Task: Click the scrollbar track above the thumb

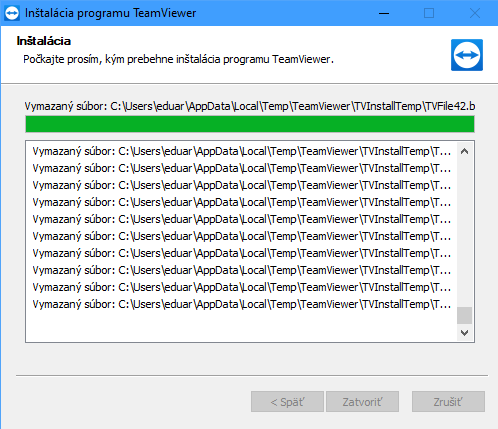Action: (464, 233)
